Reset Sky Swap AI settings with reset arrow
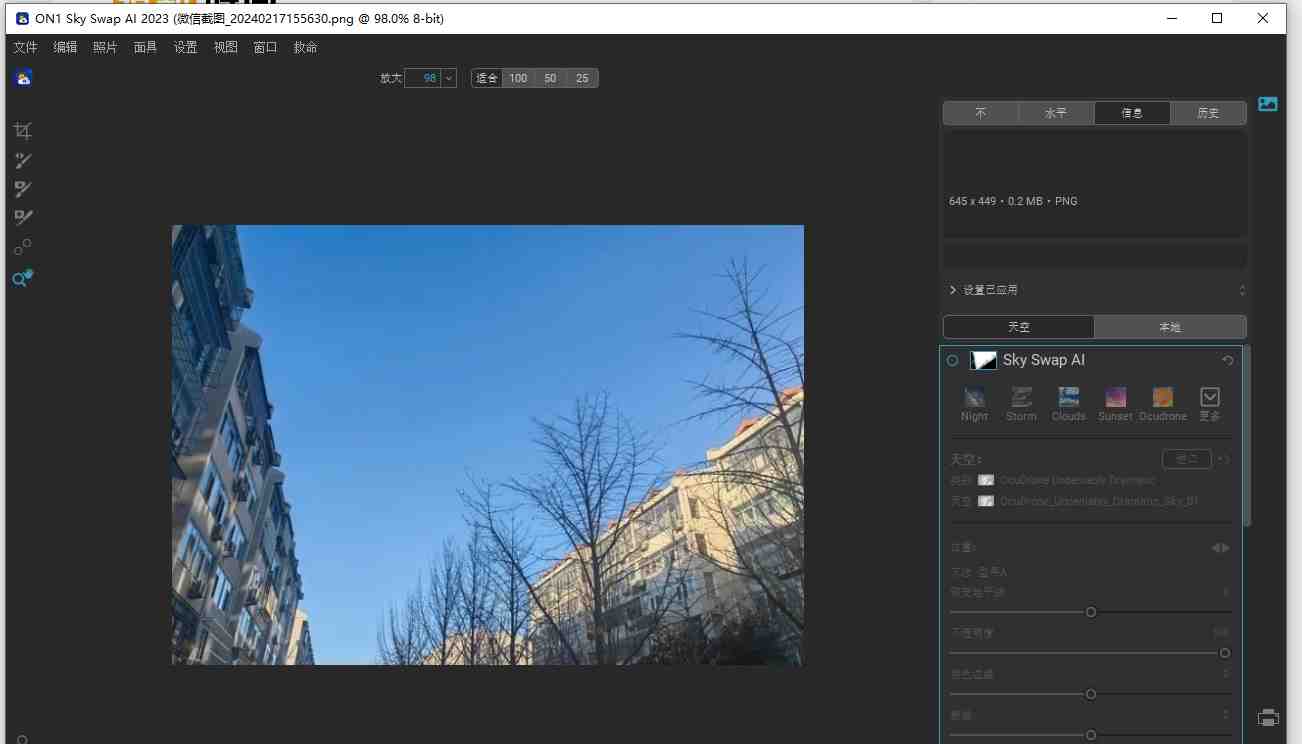 (1228, 360)
